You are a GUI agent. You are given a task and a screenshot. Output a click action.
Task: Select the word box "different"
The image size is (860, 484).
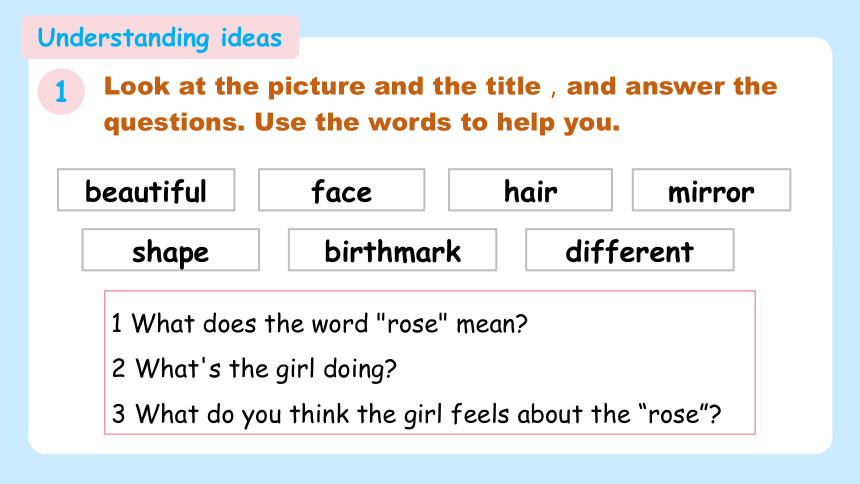pos(630,250)
